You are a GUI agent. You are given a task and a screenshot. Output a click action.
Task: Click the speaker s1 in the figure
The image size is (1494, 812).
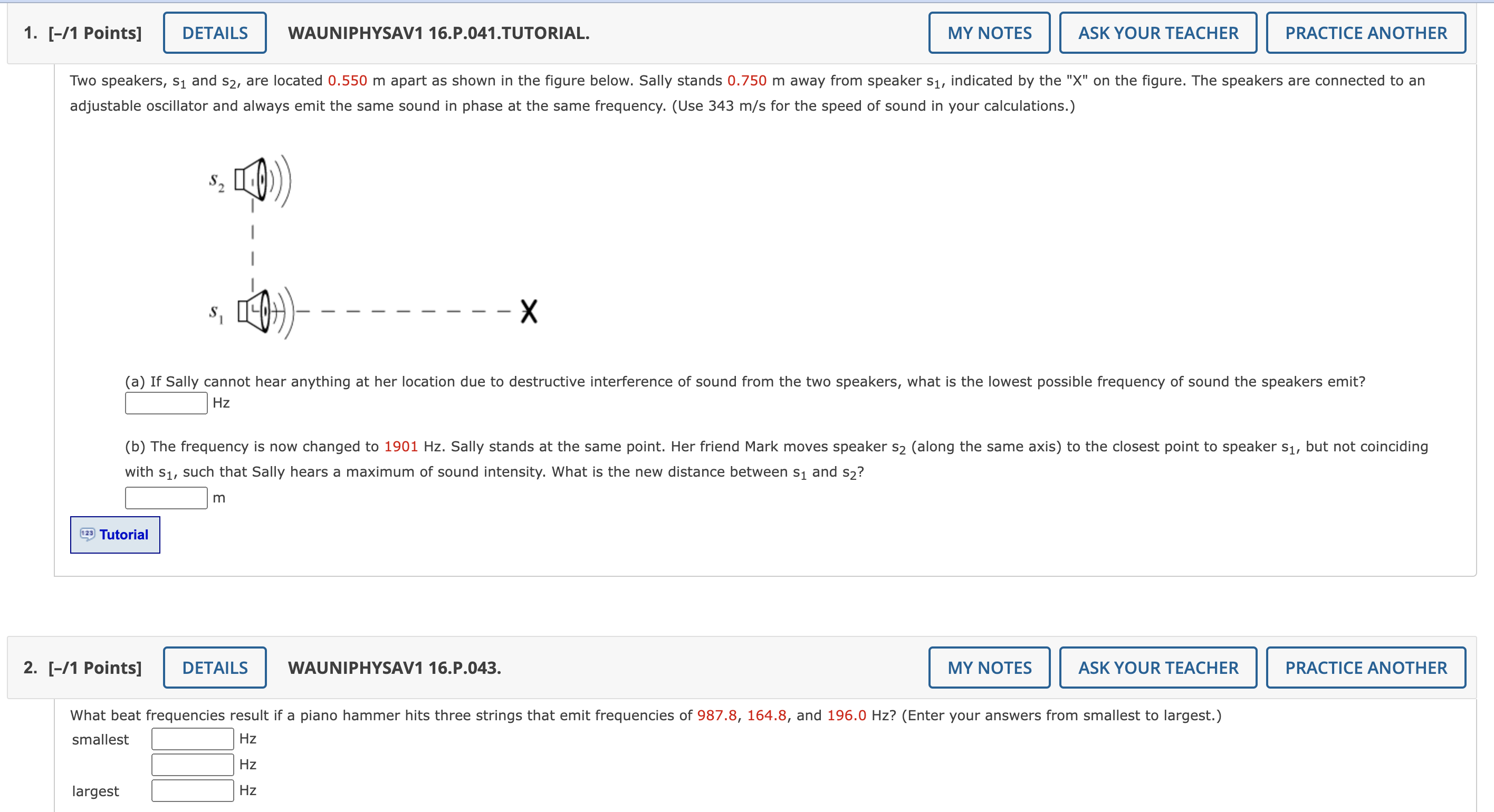pyautogui.click(x=255, y=311)
